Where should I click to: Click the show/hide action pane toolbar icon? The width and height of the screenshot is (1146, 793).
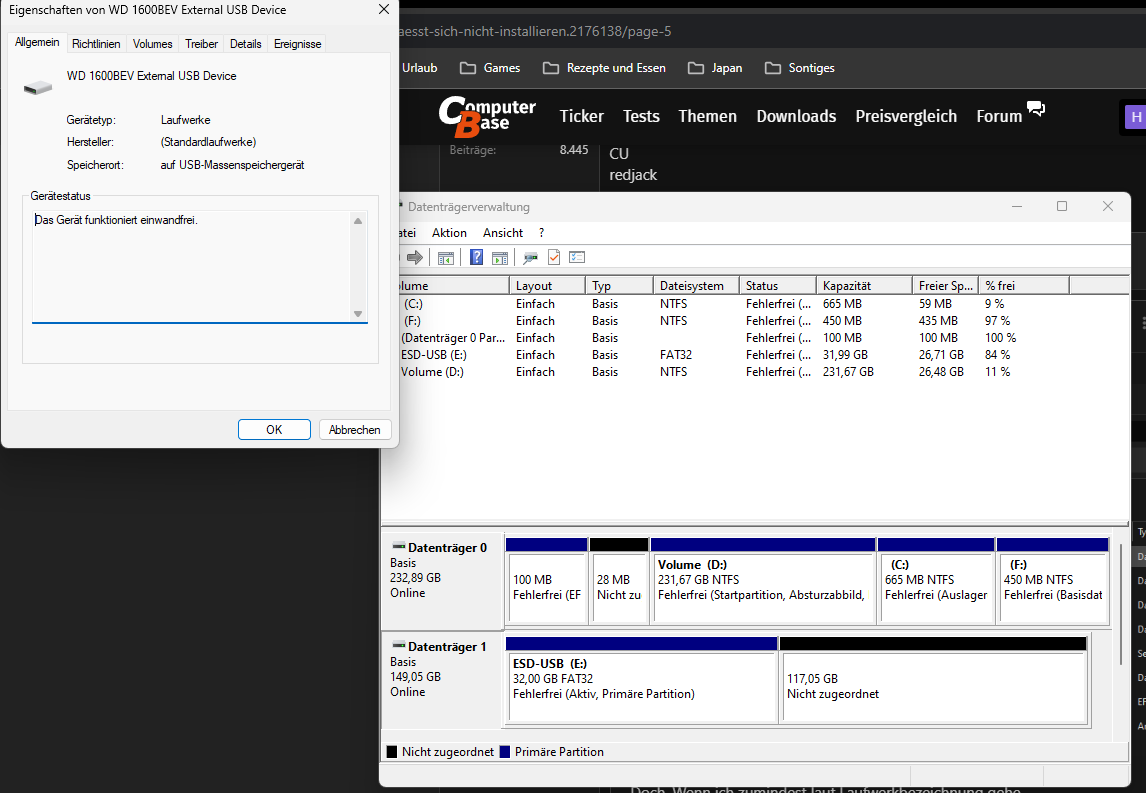[x=500, y=257]
